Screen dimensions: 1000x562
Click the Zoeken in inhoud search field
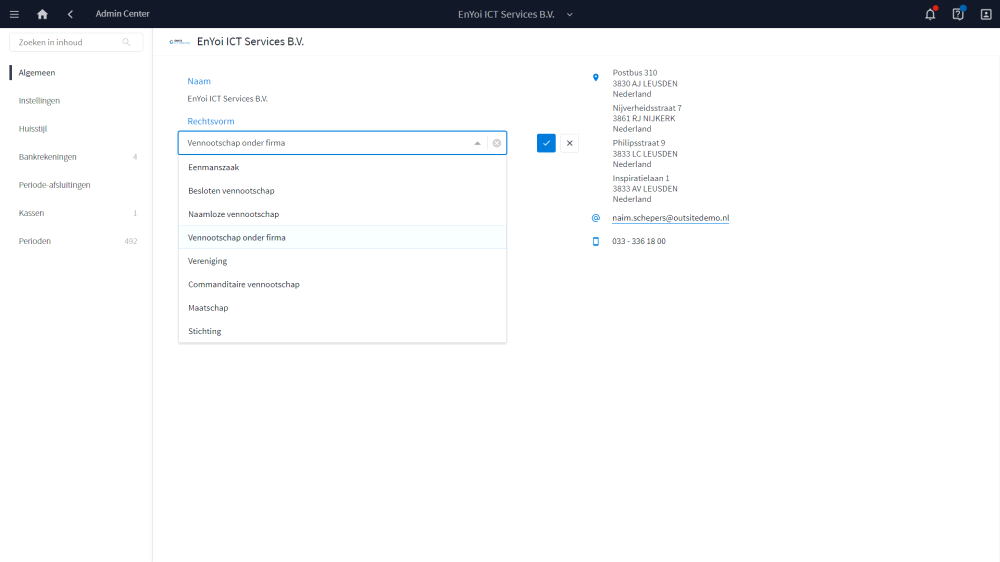pyautogui.click(x=76, y=42)
